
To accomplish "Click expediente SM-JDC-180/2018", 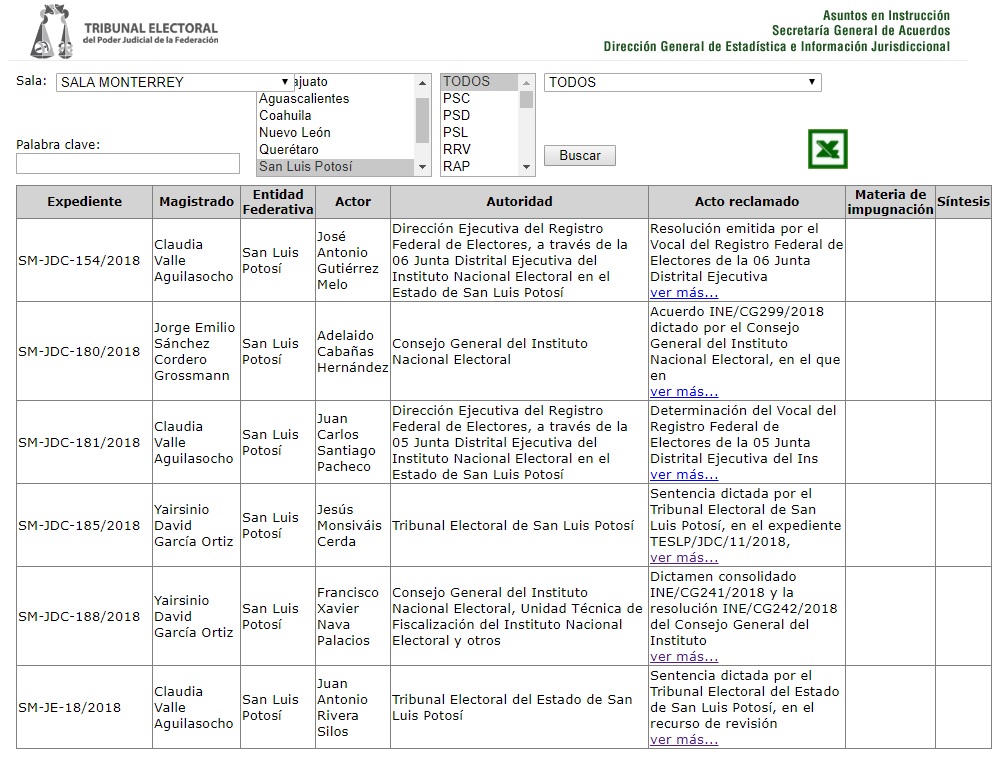I will pos(79,352).
